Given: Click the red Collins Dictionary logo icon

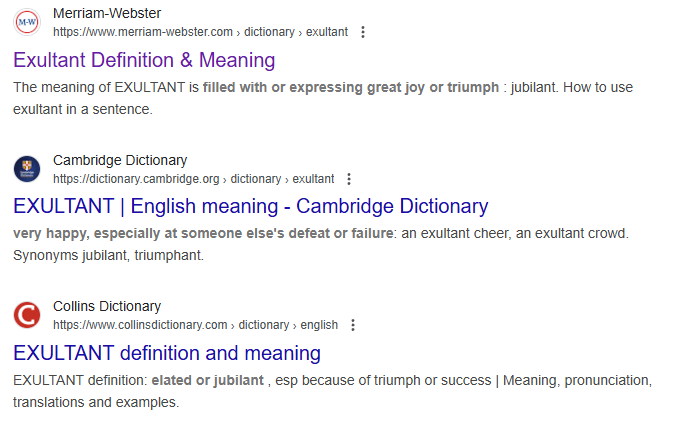Looking at the screenshot, I should (x=27, y=315).
